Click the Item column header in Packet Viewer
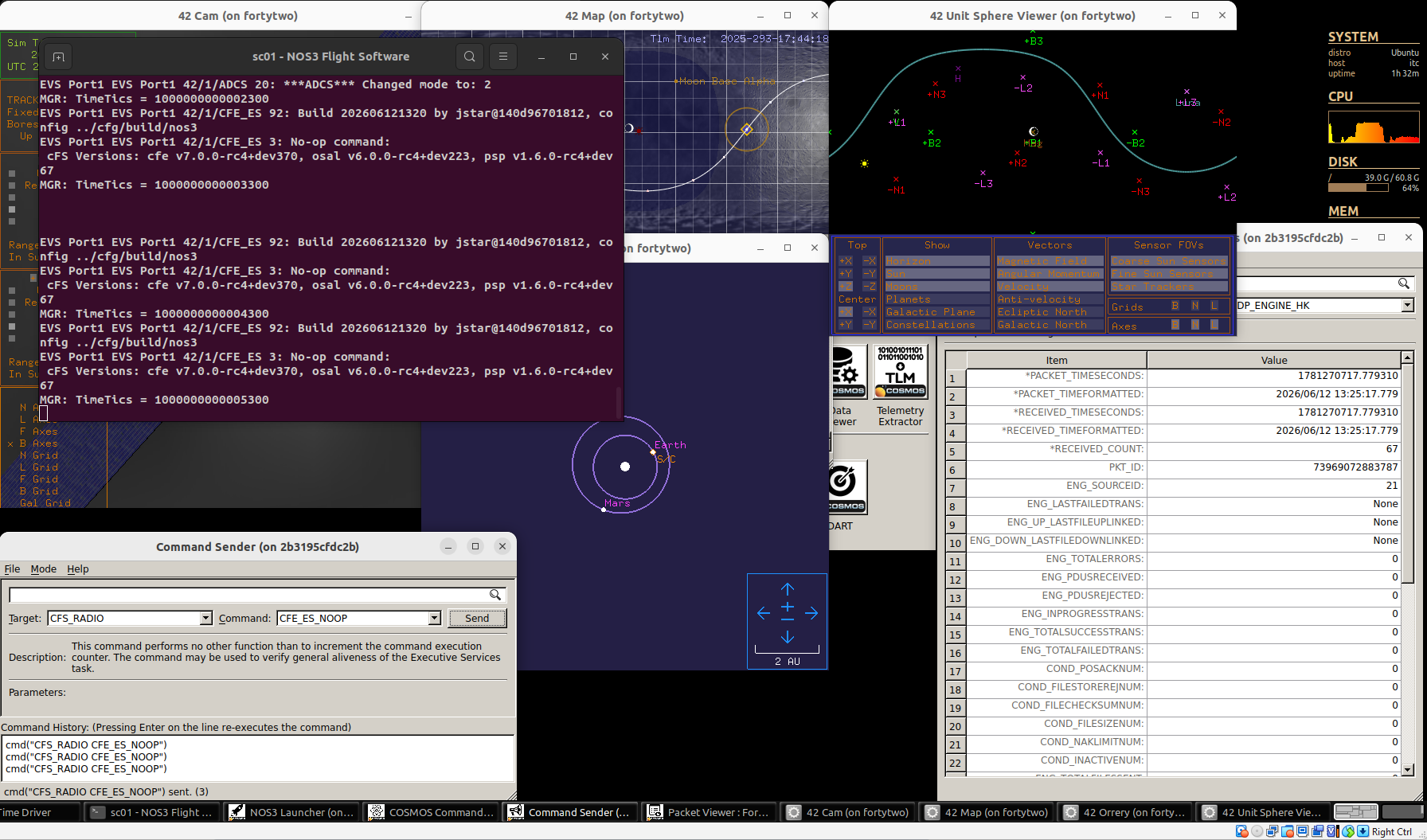1427x840 pixels. [x=1057, y=360]
